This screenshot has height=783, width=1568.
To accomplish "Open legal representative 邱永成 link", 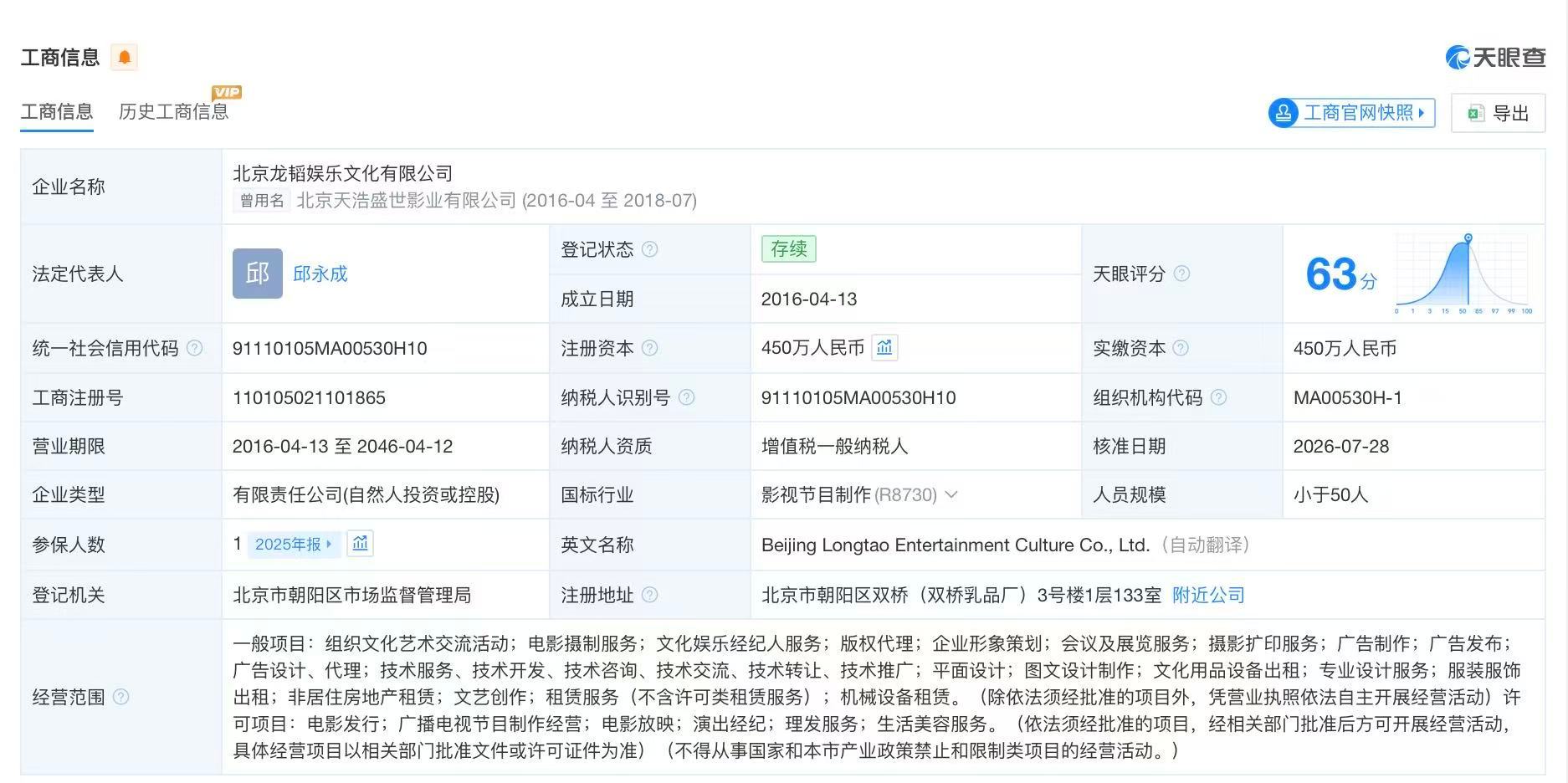I will [x=320, y=274].
